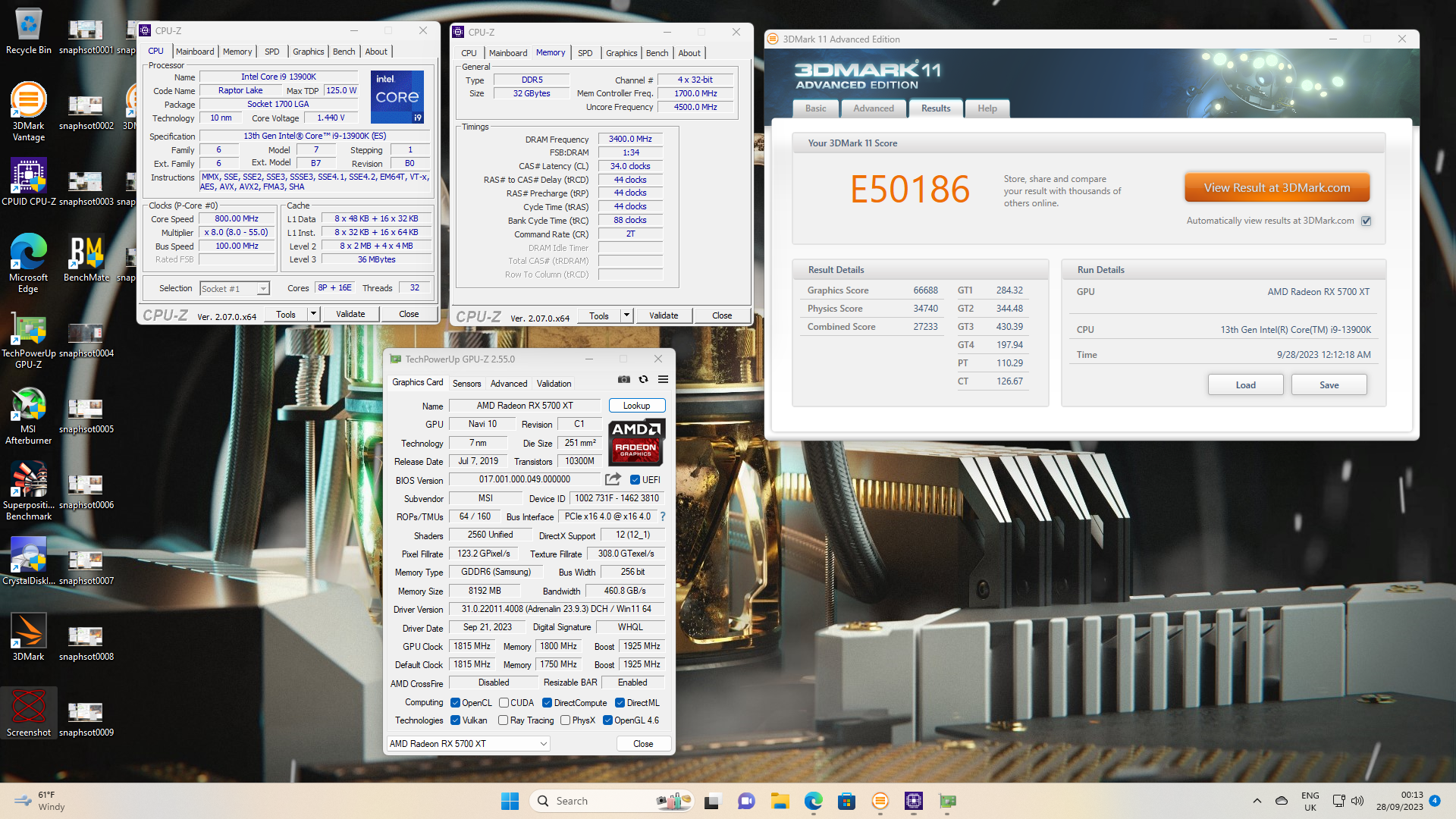Show hidden system tray icons

[1257, 801]
